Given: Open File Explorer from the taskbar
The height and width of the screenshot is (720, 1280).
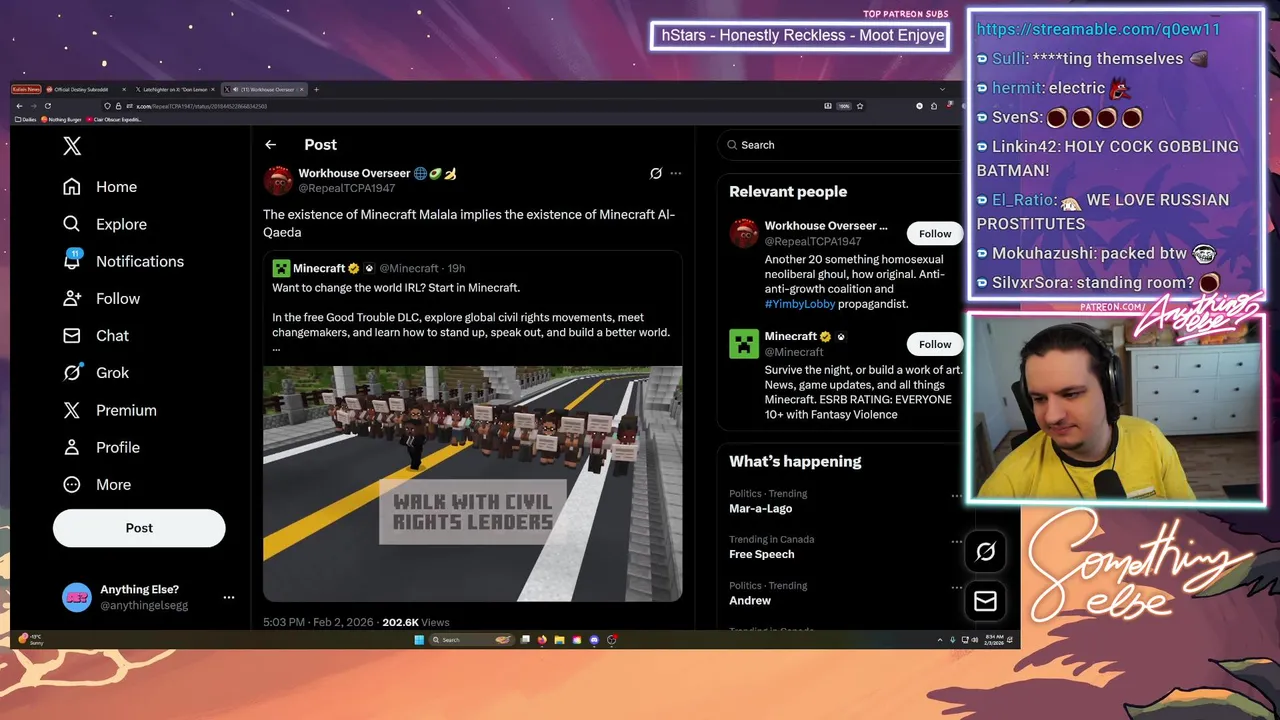Looking at the screenshot, I should (x=560, y=640).
